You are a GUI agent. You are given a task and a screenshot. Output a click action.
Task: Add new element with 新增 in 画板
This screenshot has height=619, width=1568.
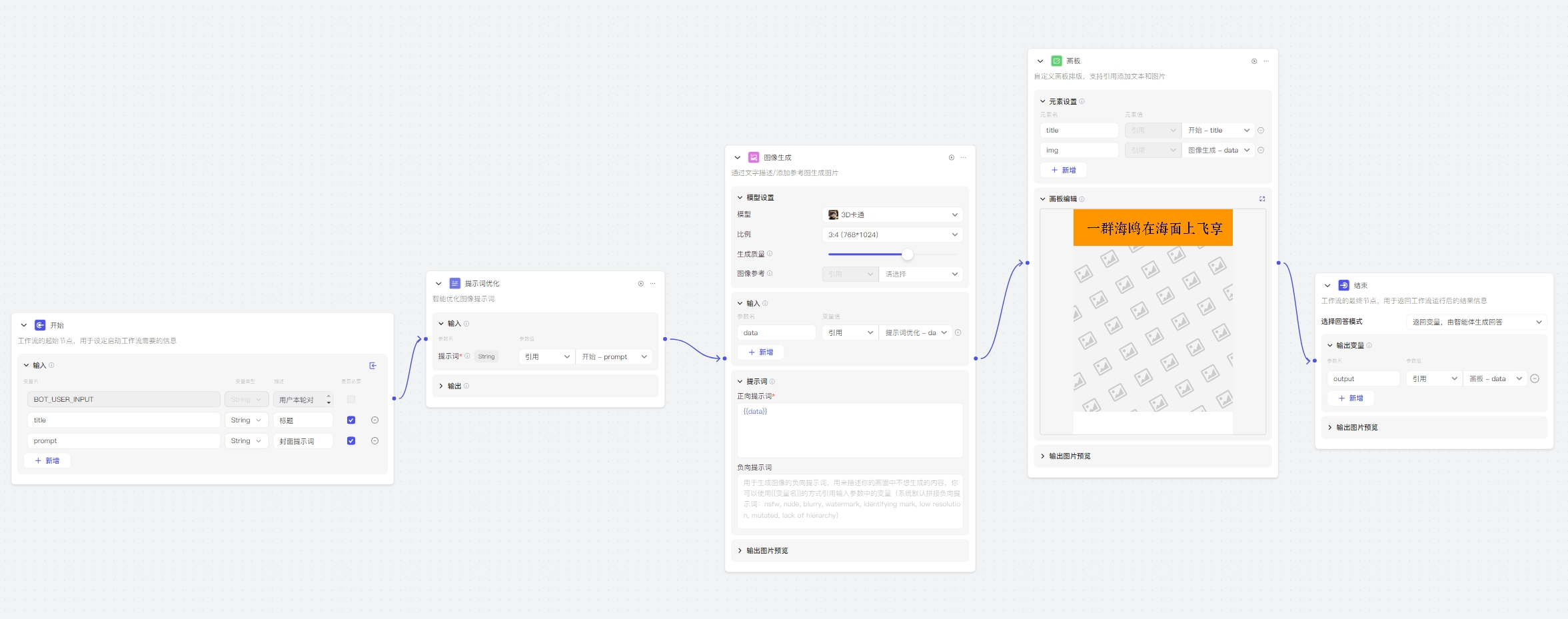[1064, 170]
